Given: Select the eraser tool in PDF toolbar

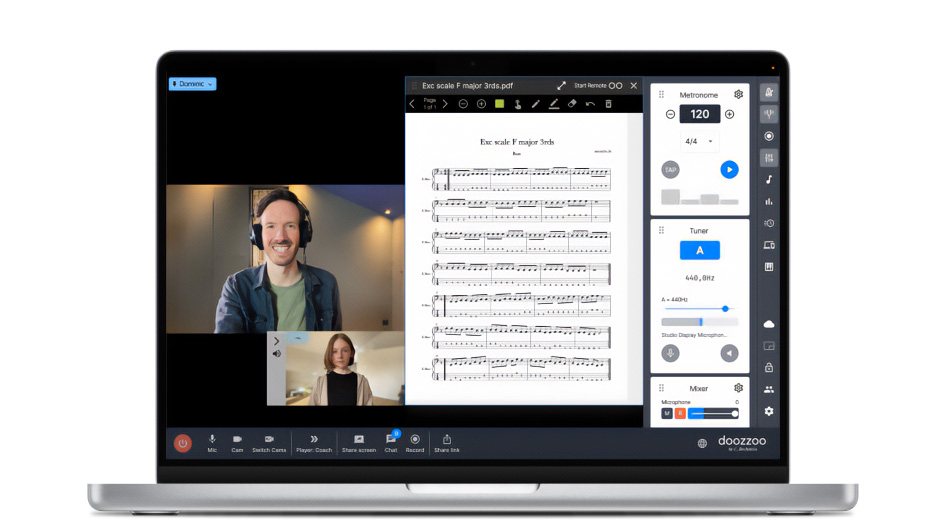Looking at the screenshot, I should pyautogui.click(x=572, y=104).
